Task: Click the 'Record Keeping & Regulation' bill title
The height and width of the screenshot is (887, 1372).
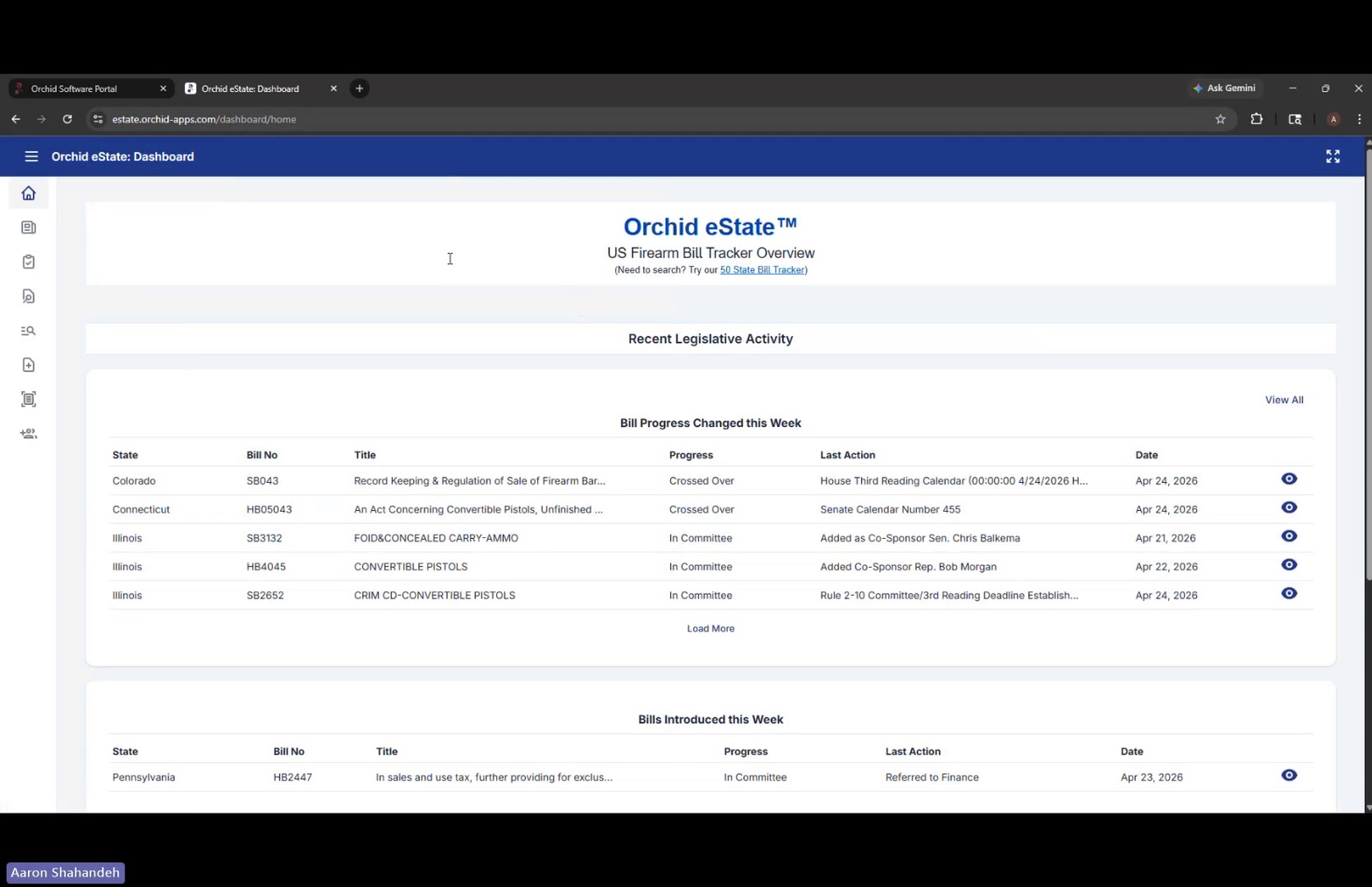Action: click(479, 481)
